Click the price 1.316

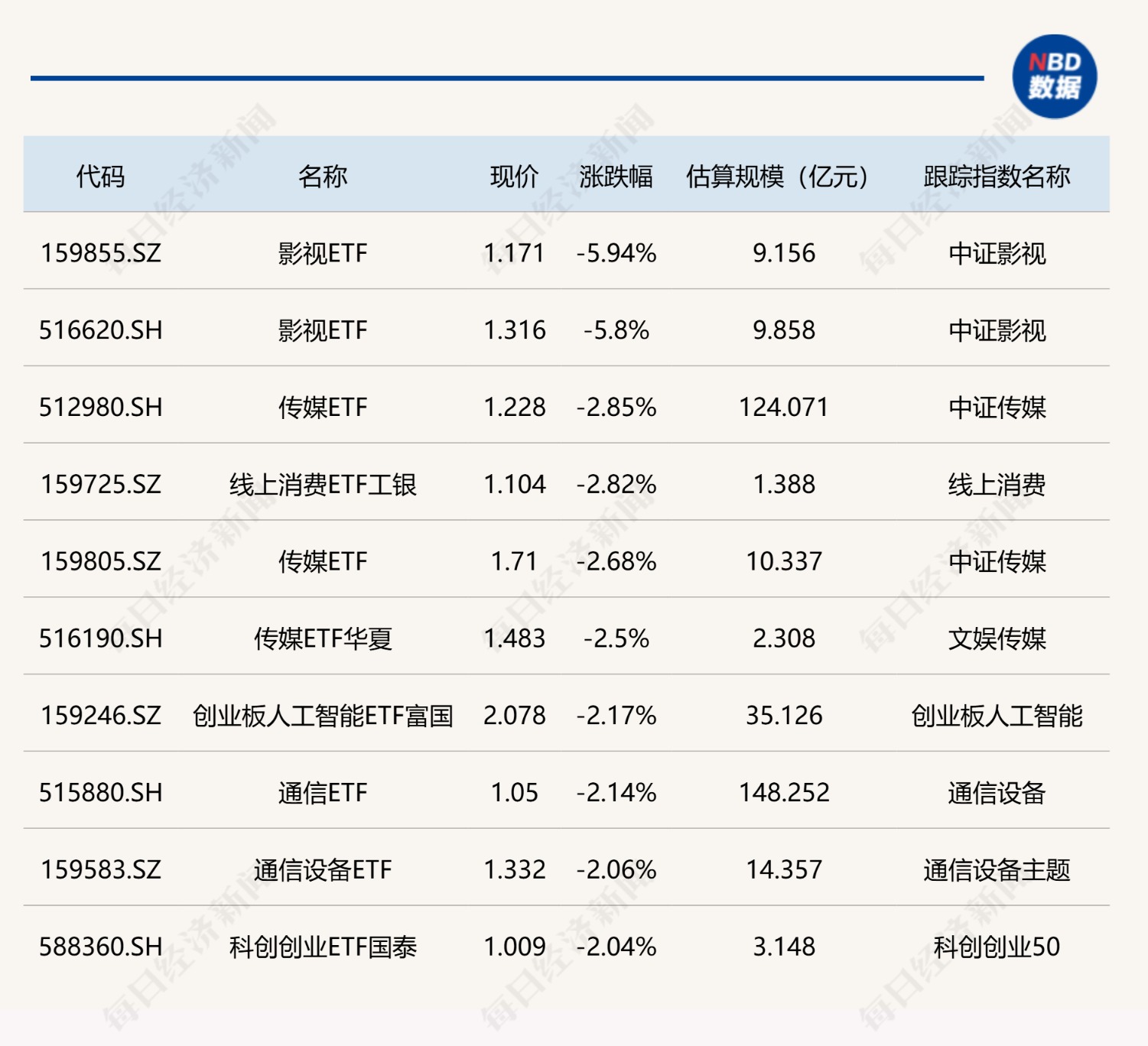515,330
